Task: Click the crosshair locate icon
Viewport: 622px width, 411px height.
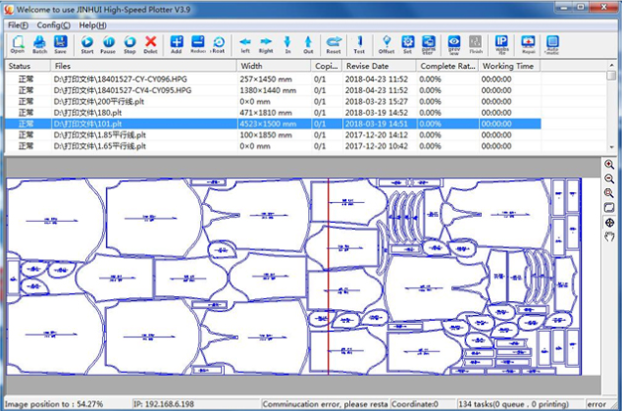Action: 609,222
